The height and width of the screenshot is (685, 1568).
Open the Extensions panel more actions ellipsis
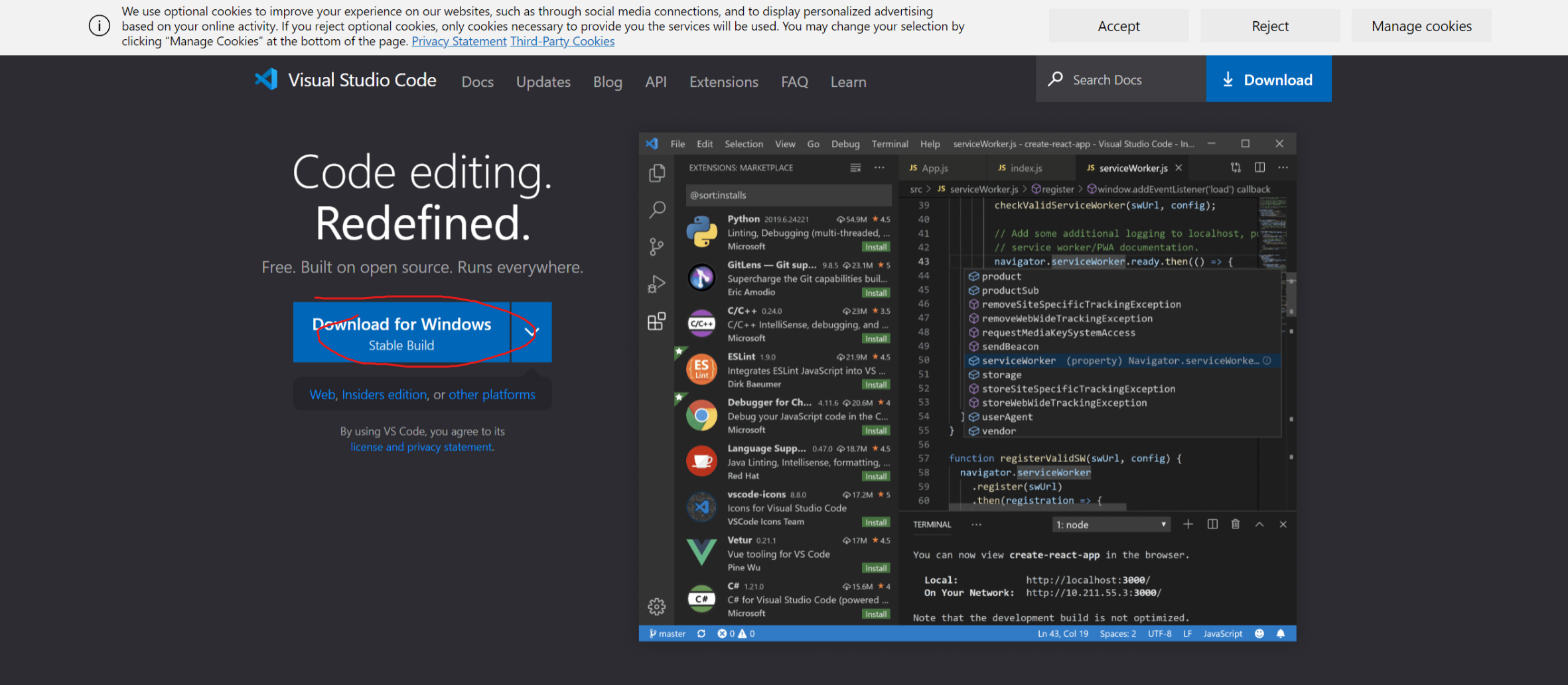click(879, 168)
